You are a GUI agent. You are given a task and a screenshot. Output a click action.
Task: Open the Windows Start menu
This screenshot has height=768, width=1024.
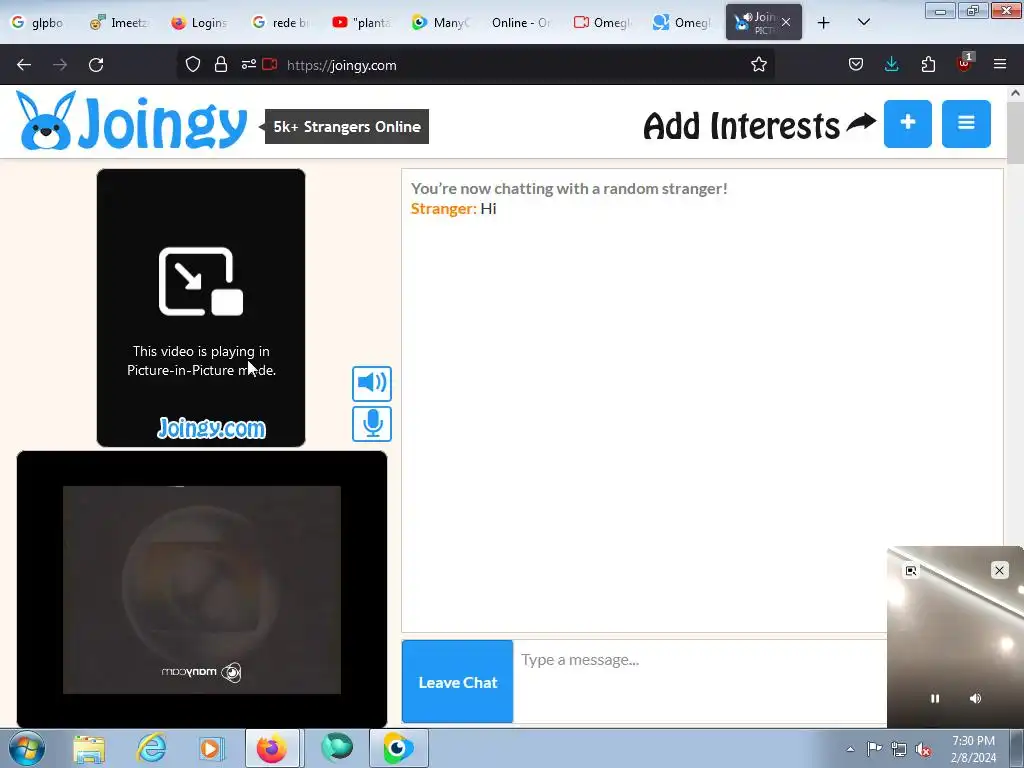[x=26, y=748]
